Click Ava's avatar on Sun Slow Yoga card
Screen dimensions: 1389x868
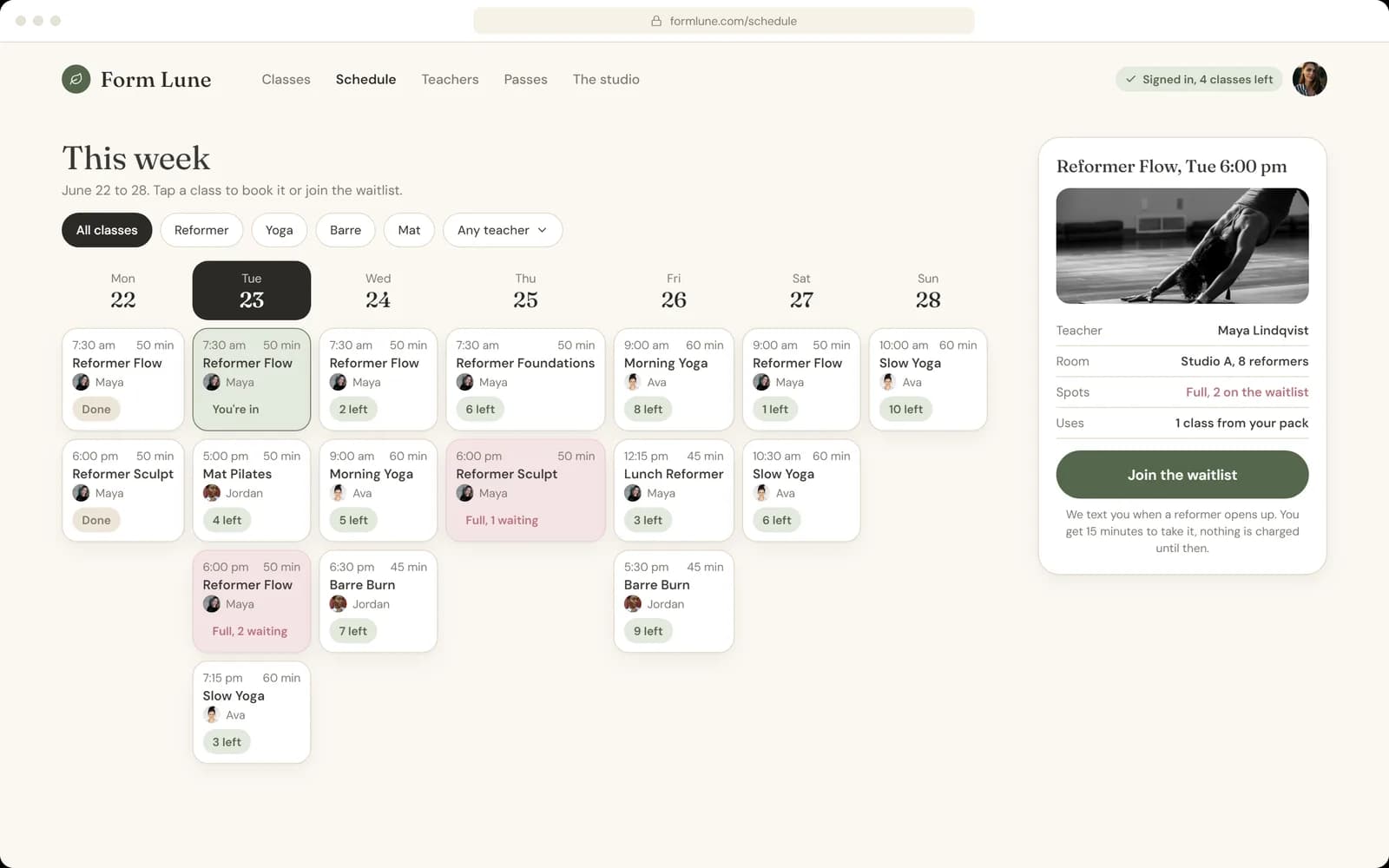click(x=888, y=382)
